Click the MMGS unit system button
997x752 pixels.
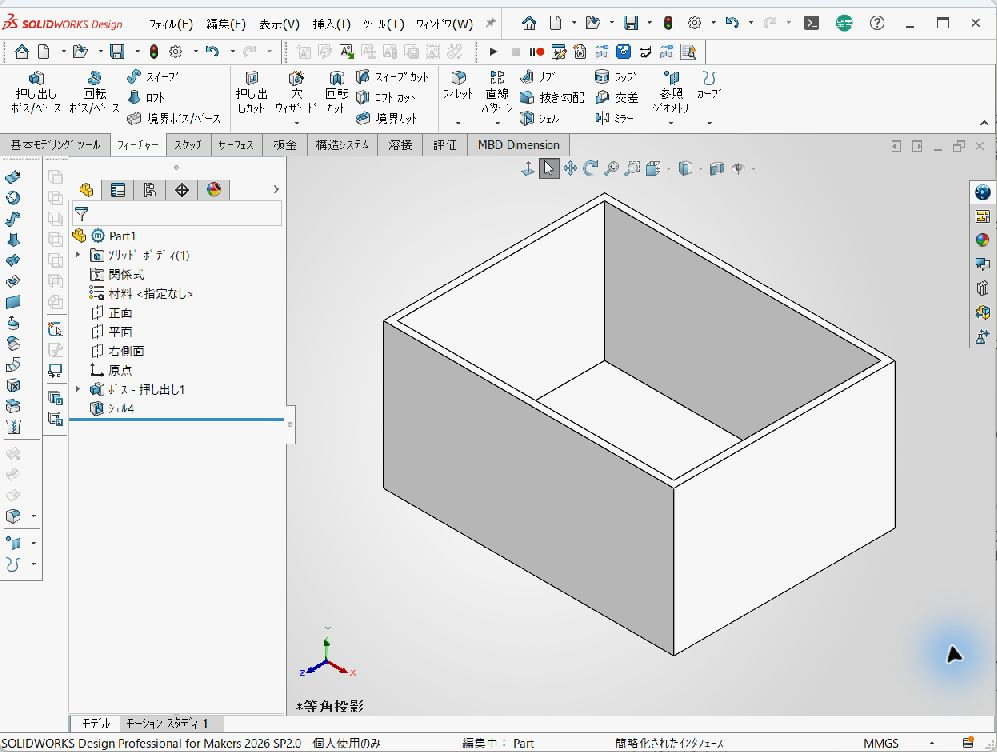point(881,743)
